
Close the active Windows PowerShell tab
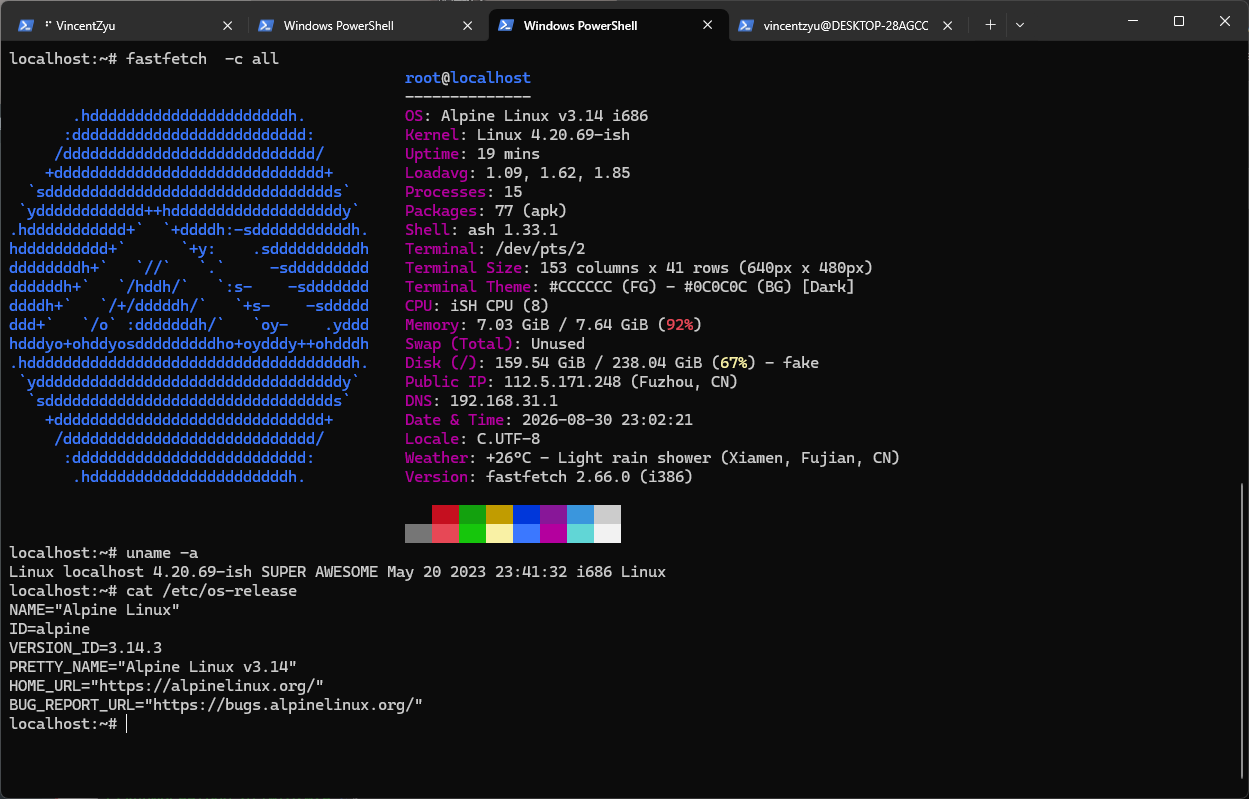pyautogui.click(x=708, y=25)
